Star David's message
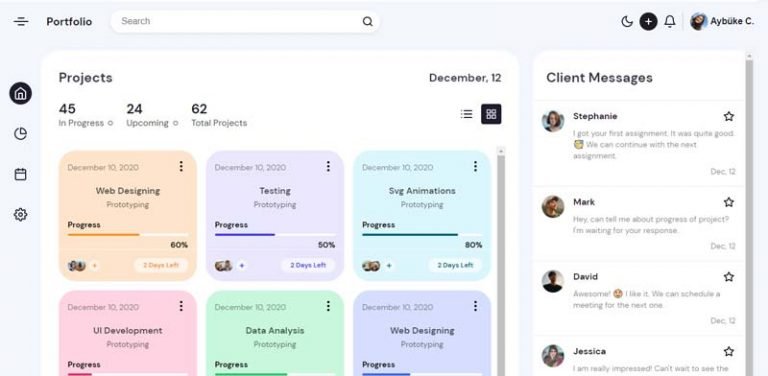 729,277
